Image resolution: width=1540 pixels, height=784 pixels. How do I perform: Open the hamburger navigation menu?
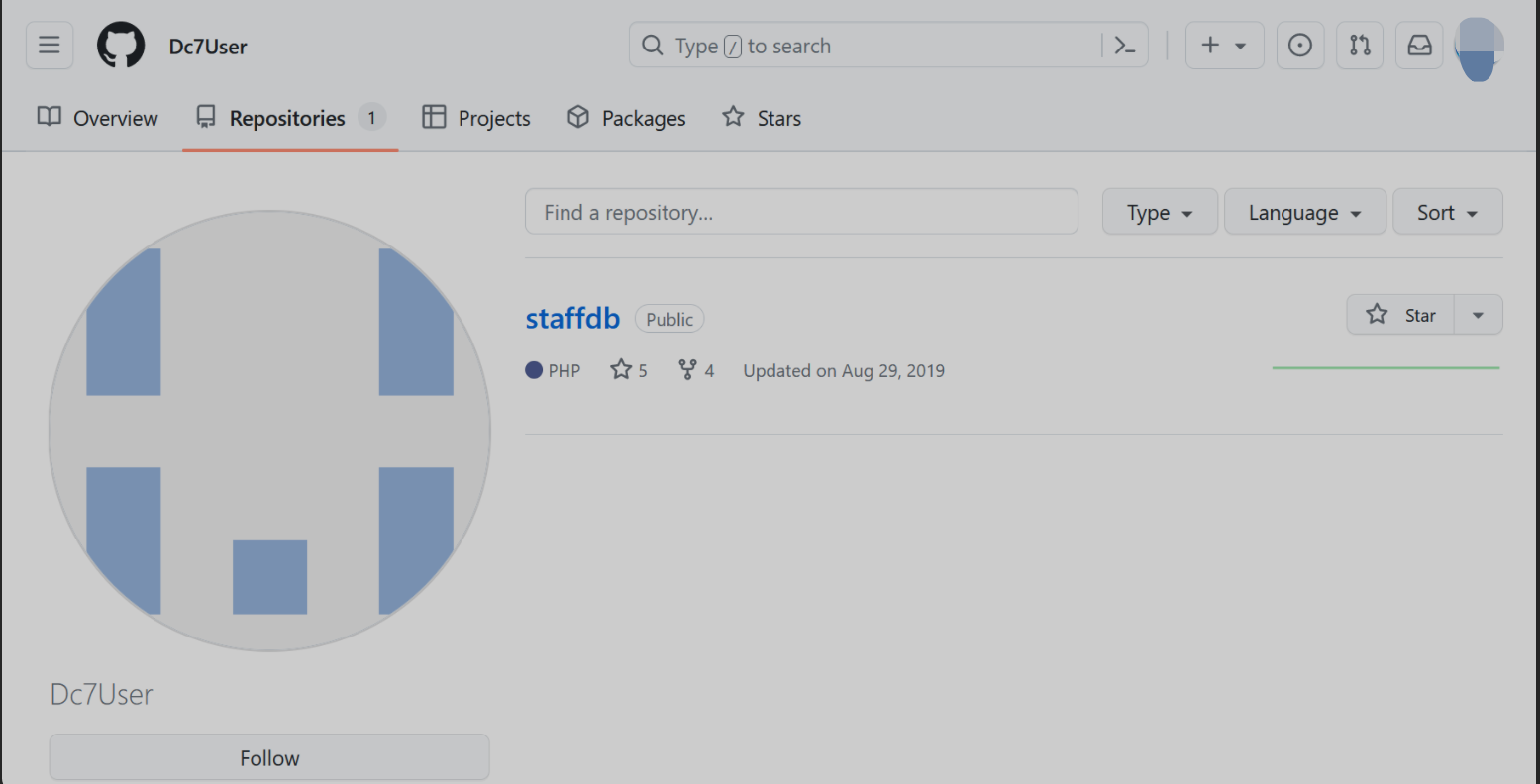(50, 46)
